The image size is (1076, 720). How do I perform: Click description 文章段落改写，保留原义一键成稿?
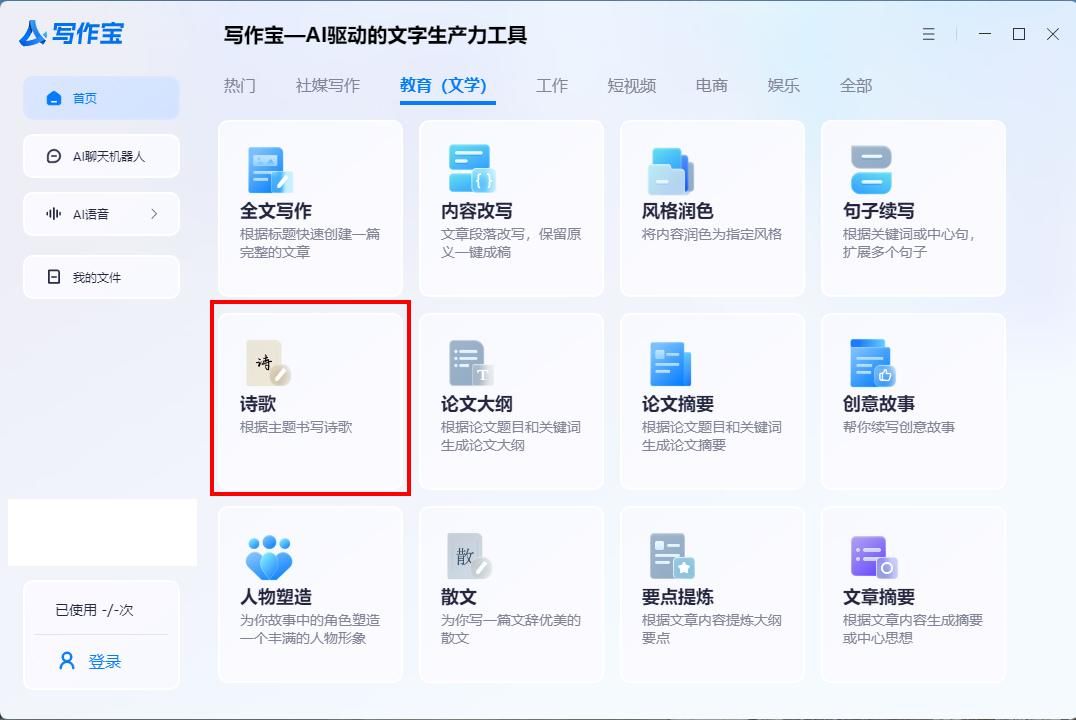(511, 243)
